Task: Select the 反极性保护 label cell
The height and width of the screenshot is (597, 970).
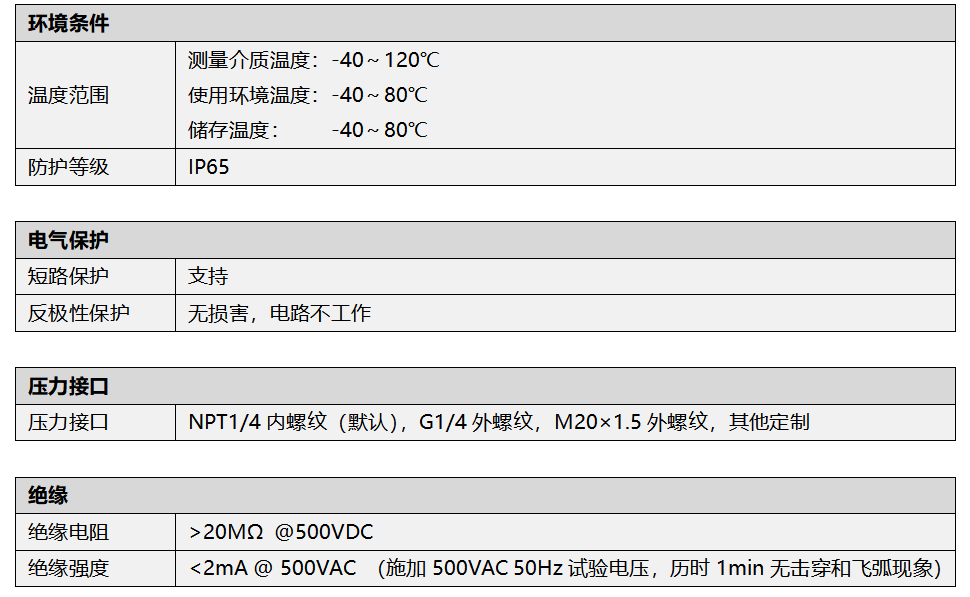Action: 95,313
